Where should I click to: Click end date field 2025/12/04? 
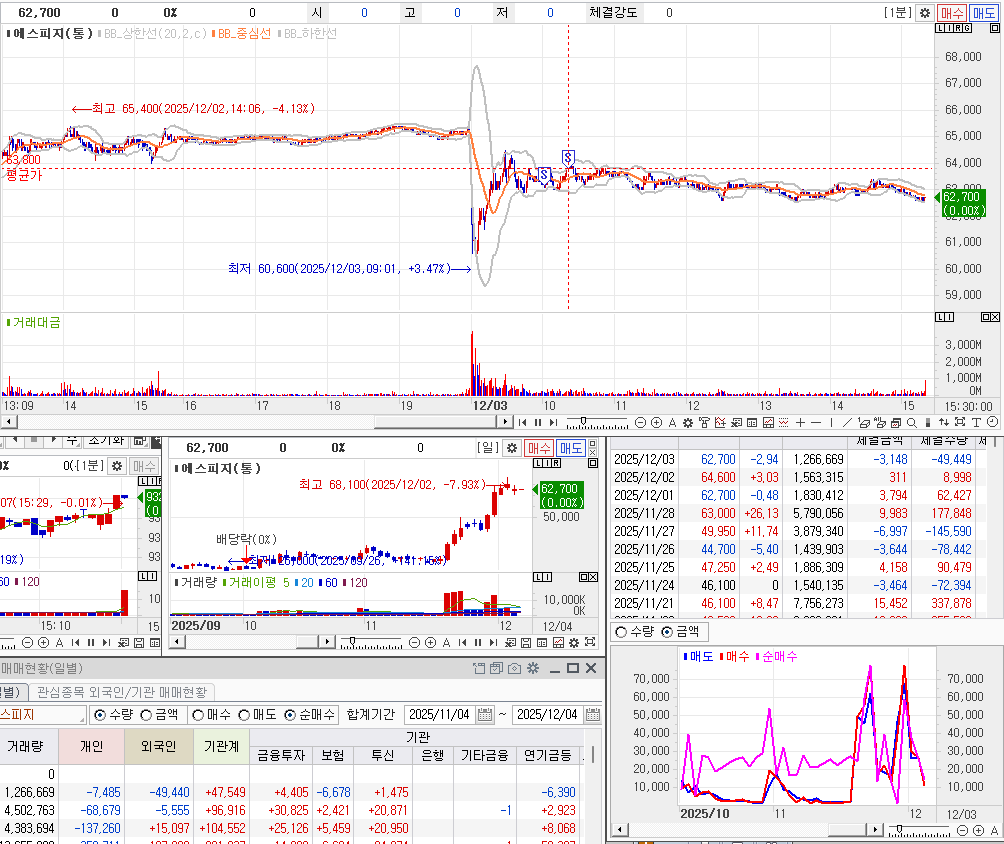(549, 715)
